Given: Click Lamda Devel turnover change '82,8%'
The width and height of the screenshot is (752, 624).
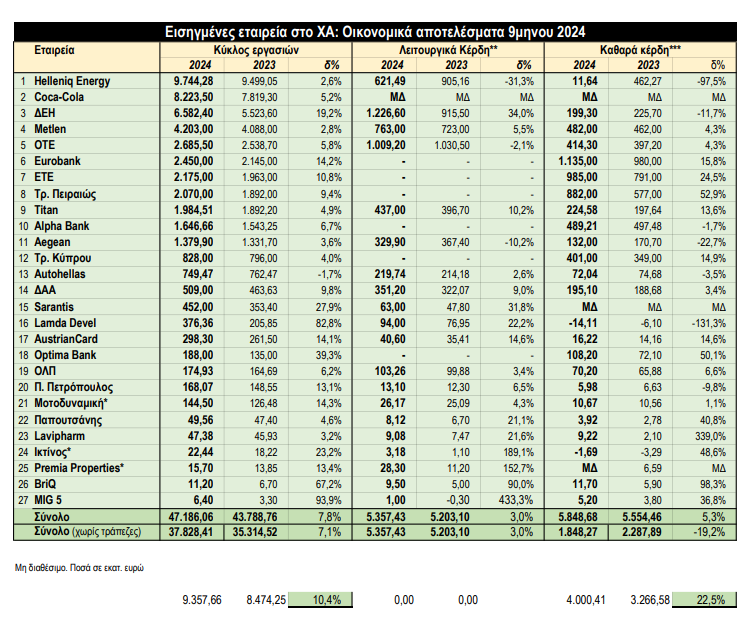Looking at the screenshot, I should [329, 324].
